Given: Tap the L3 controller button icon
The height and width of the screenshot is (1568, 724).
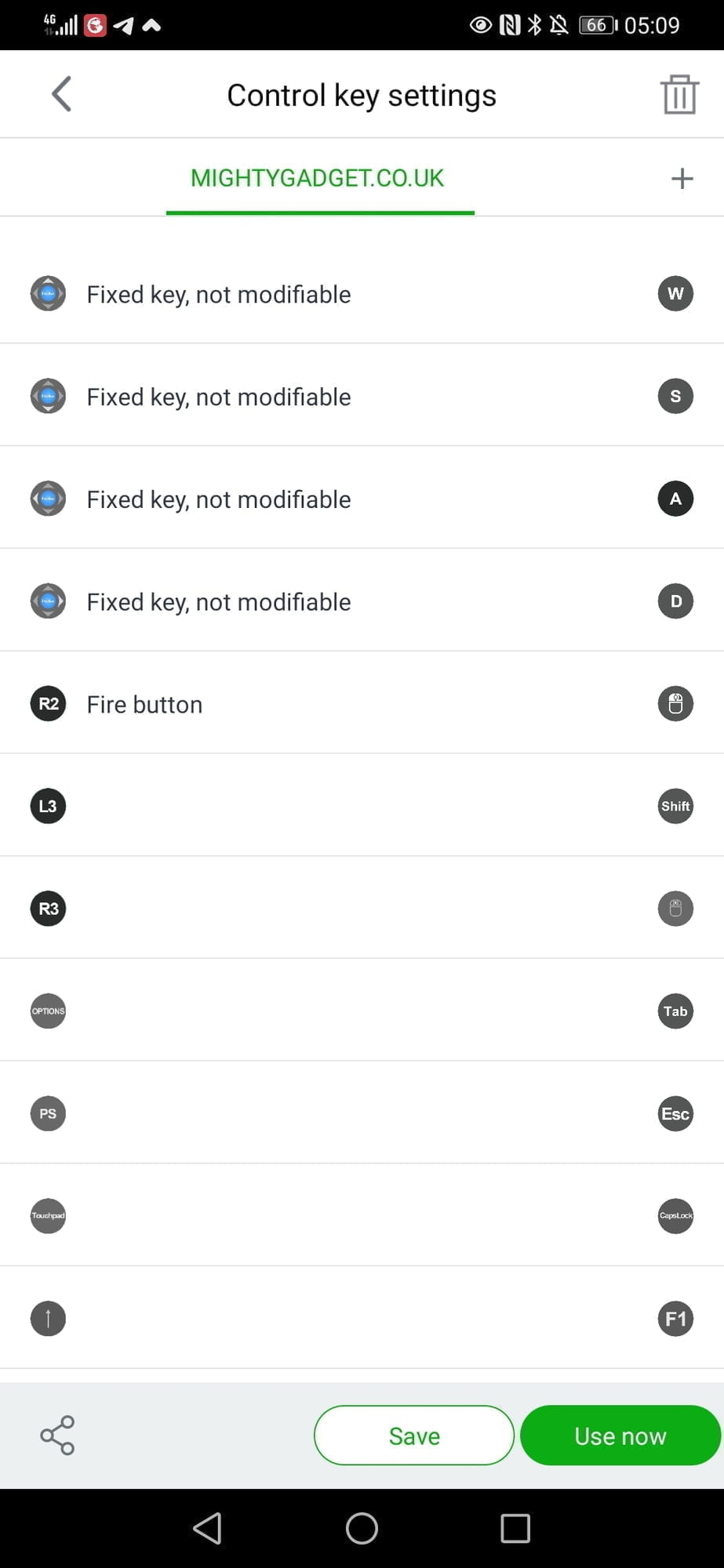Looking at the screenshot, I should click(48, 806).
